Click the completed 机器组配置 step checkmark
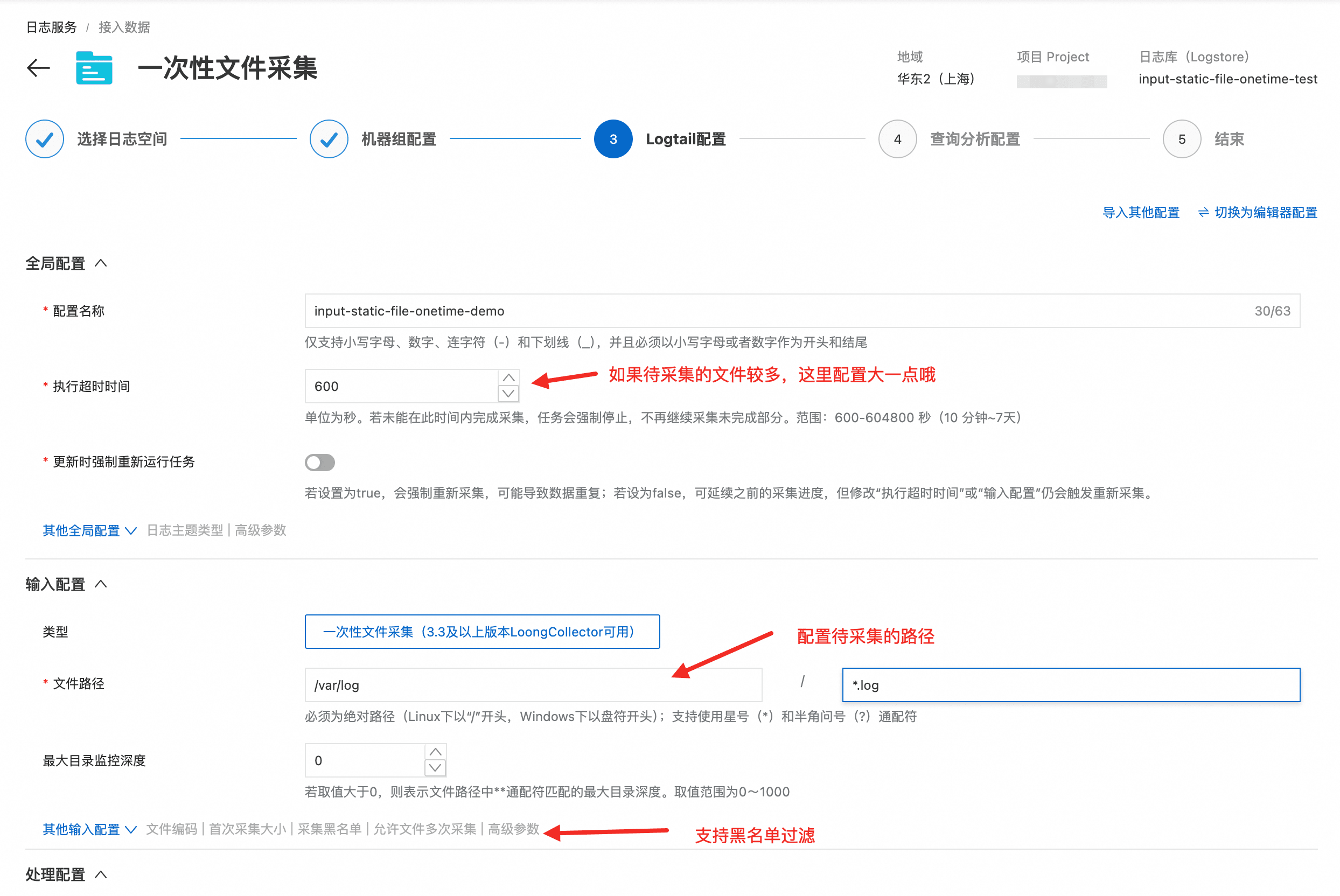Screen dimensions: 1340x896 tap(329, 139)
